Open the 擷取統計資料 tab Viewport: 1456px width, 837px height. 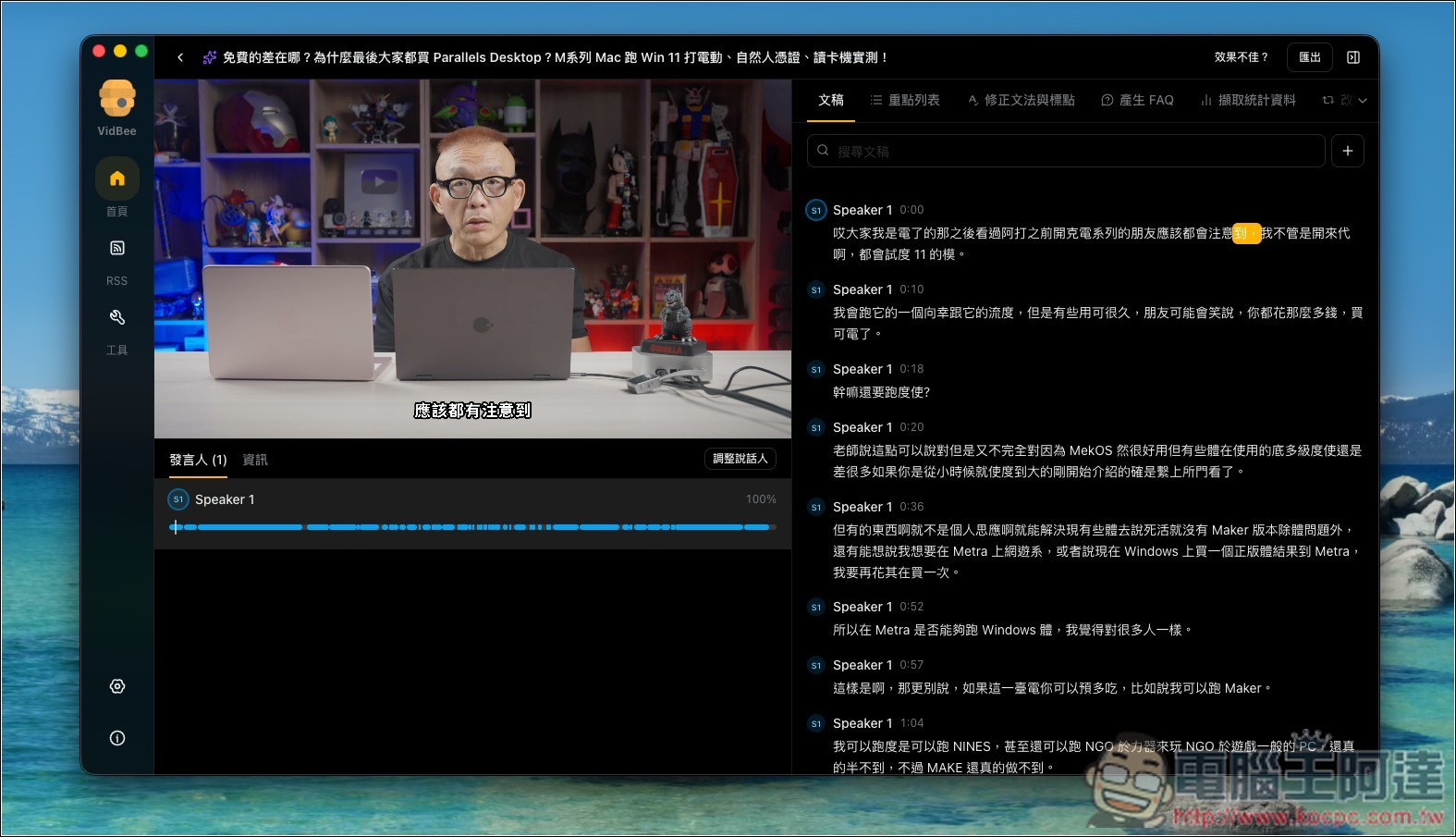pyautogui.click(x=1248, y=100)
